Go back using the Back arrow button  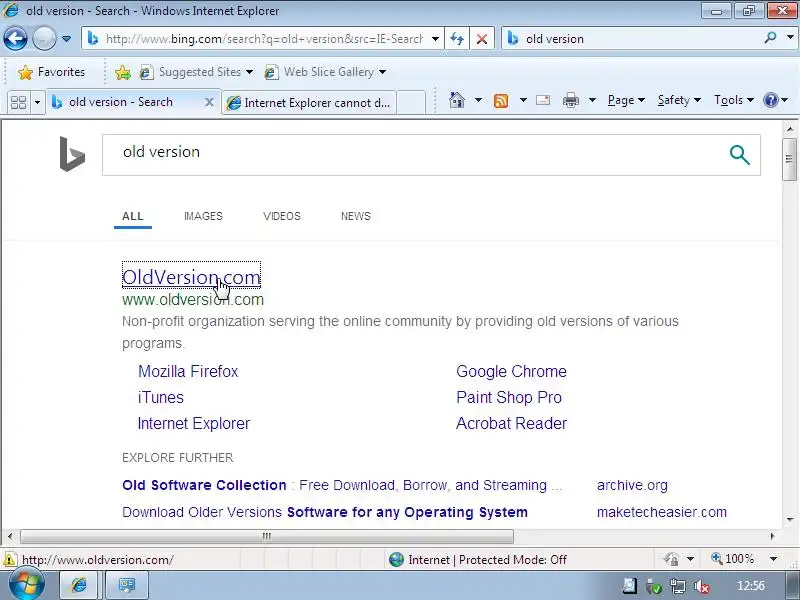click(15, 38)
